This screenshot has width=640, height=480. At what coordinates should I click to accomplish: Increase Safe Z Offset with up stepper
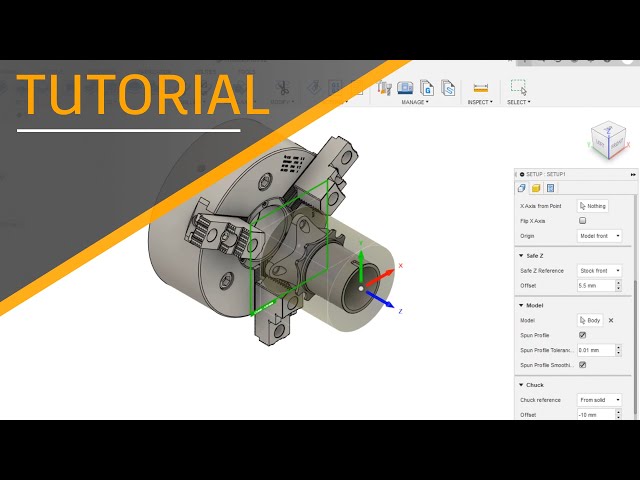[x=619, y=283]
